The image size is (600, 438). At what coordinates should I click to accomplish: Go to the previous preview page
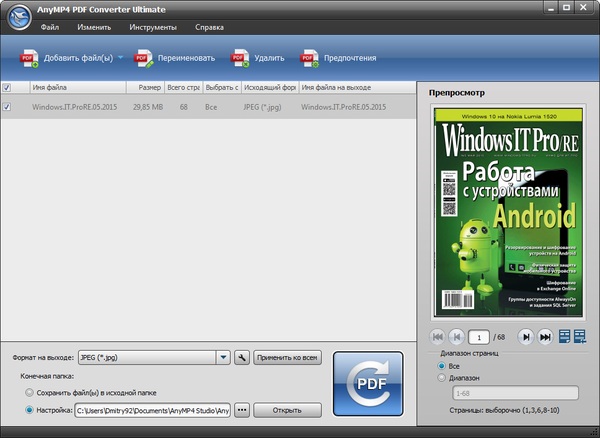[456, 337]
